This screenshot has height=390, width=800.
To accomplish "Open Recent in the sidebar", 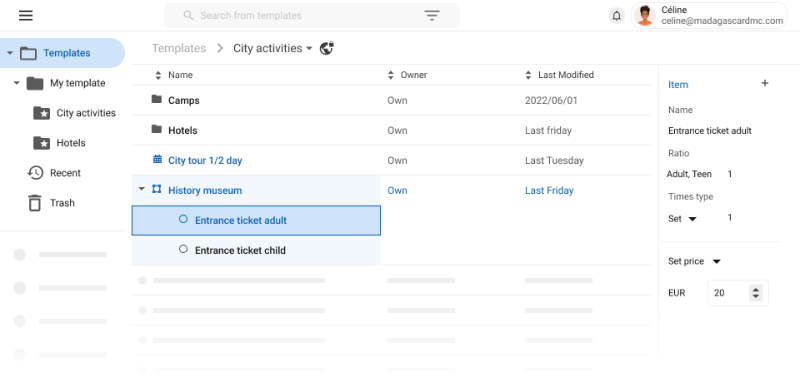I will tap(65, 173).
